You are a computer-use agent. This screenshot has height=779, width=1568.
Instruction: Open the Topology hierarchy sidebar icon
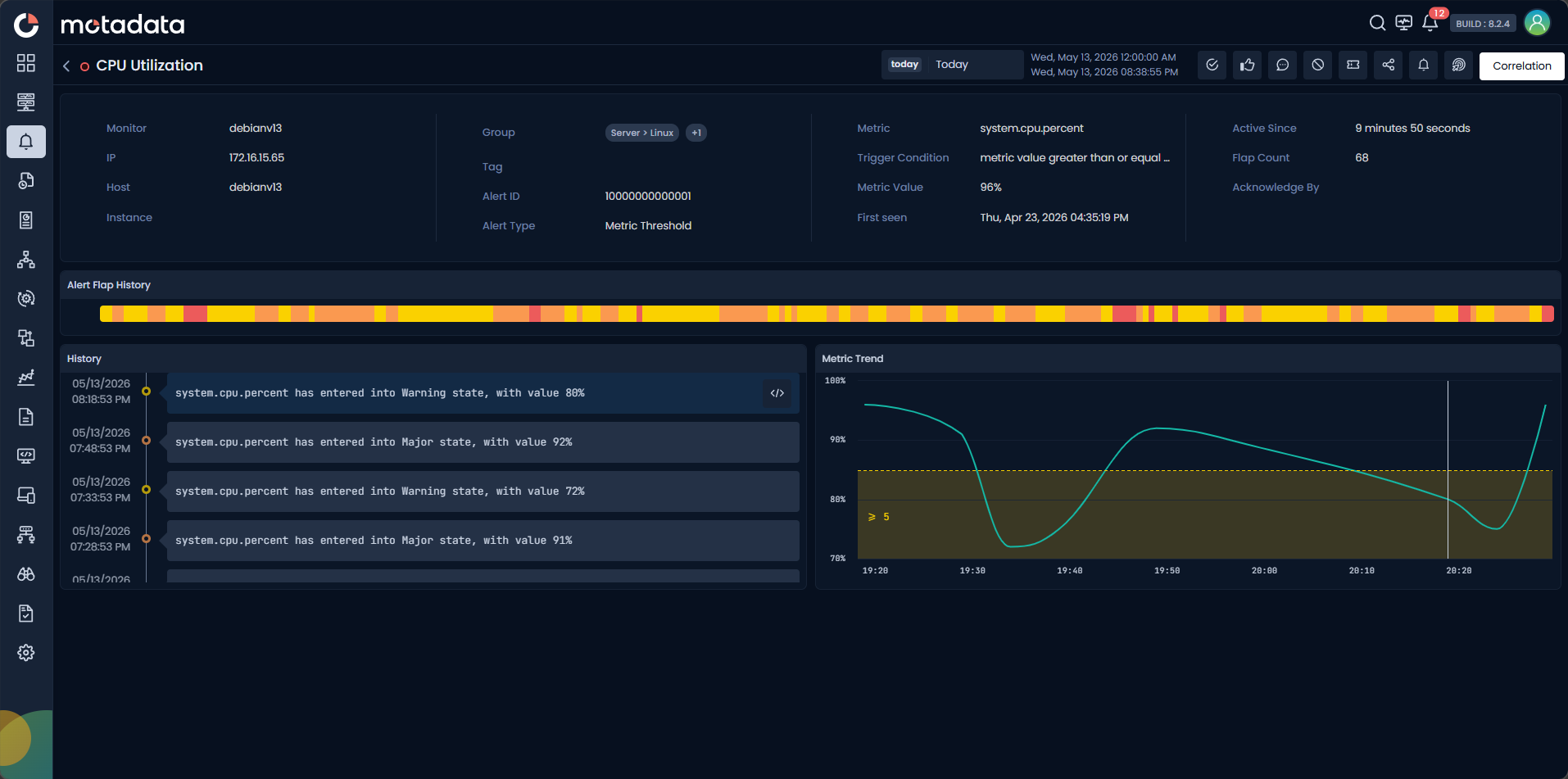click(x=26, y=260)
